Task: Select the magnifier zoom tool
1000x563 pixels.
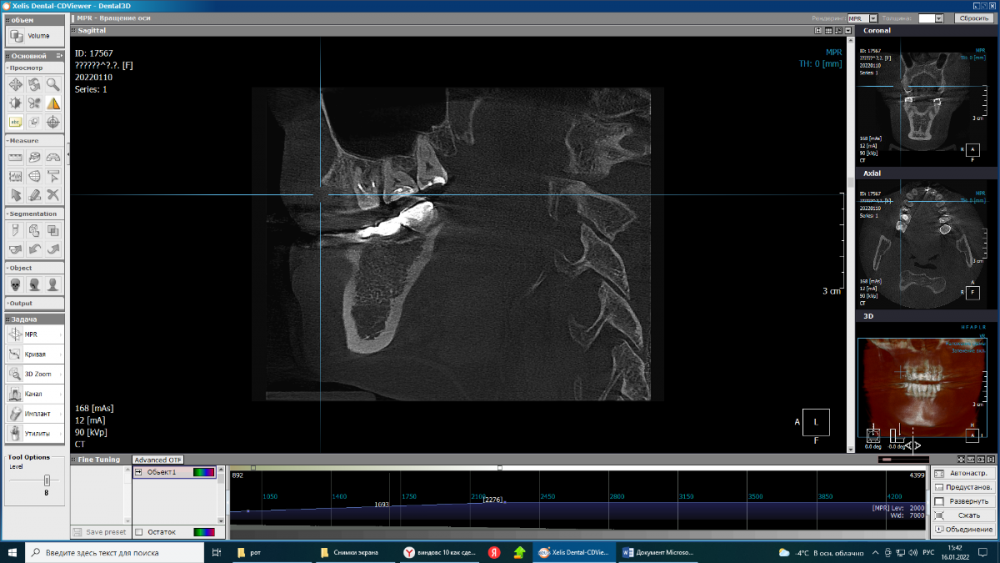Action: tap(53, 85)
